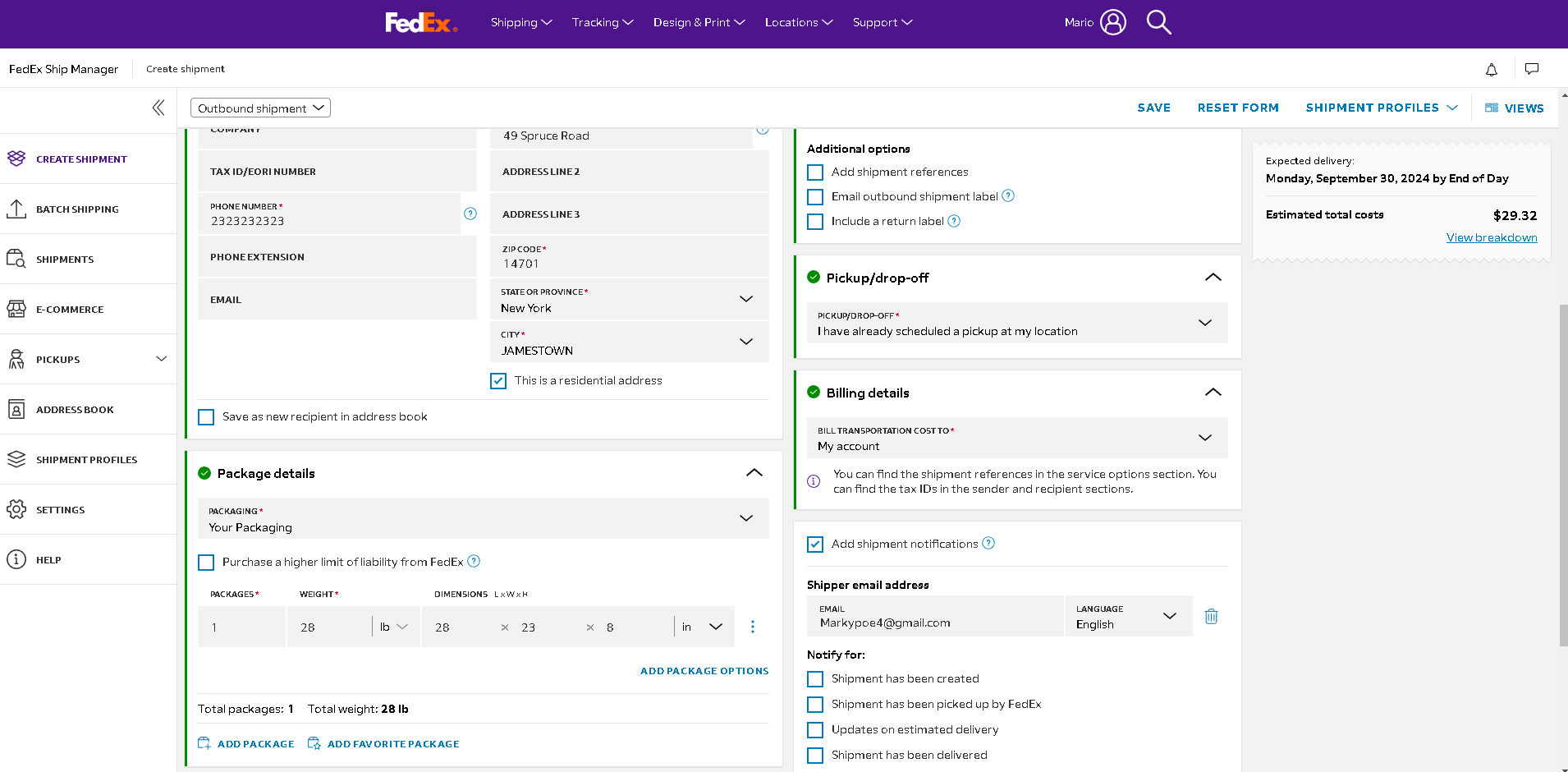Click the Zip Code input field
1568x772 pixels.
tap(630, 257)
